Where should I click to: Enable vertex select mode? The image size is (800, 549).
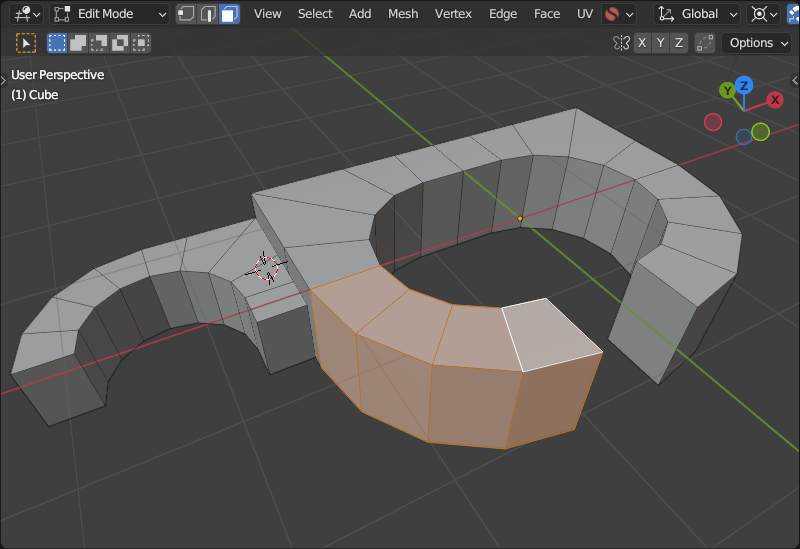pos(186,14)
